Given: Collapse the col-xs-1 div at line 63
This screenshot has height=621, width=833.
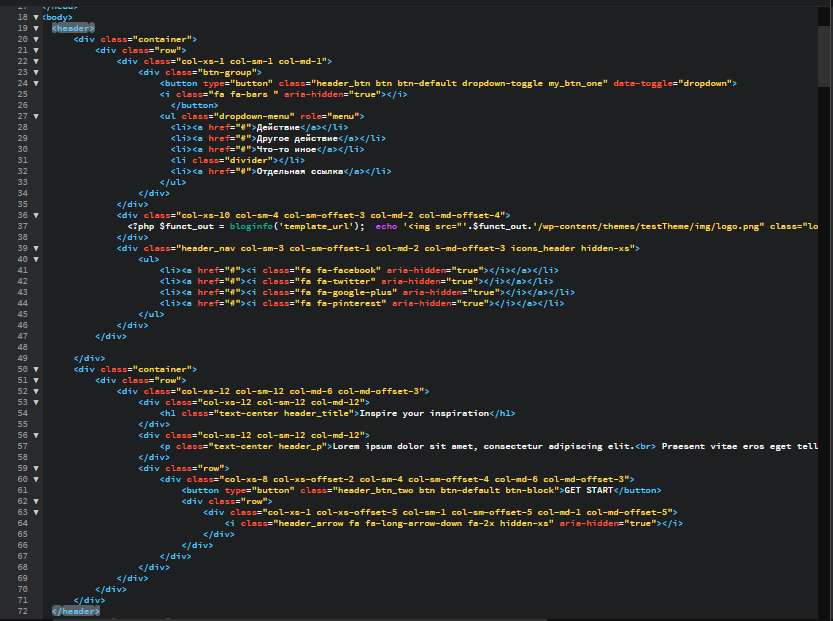Looking at the screenshot, I should (x=36, y=512).
